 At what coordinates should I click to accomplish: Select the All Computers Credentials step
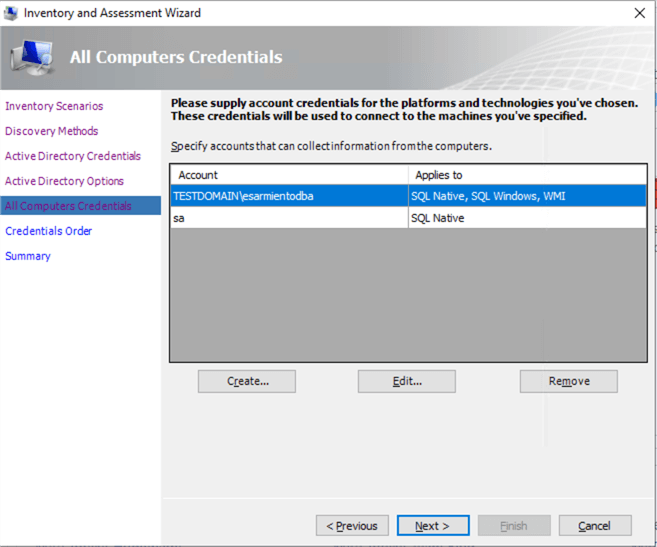click(80, 206)
